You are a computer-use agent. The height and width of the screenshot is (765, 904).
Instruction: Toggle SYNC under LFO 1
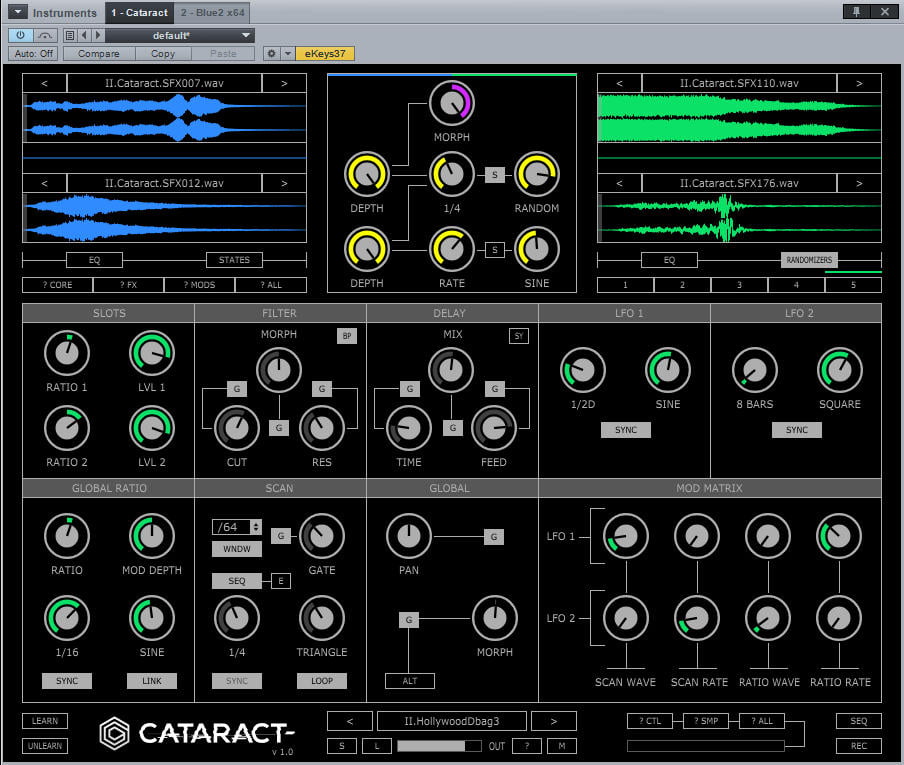[x=625, y=430]
